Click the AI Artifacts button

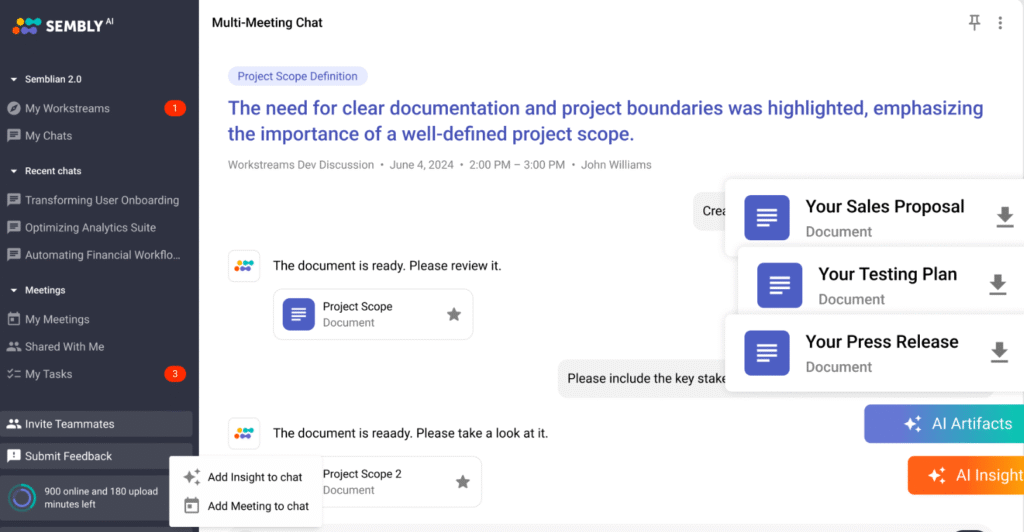coord(944,424)
